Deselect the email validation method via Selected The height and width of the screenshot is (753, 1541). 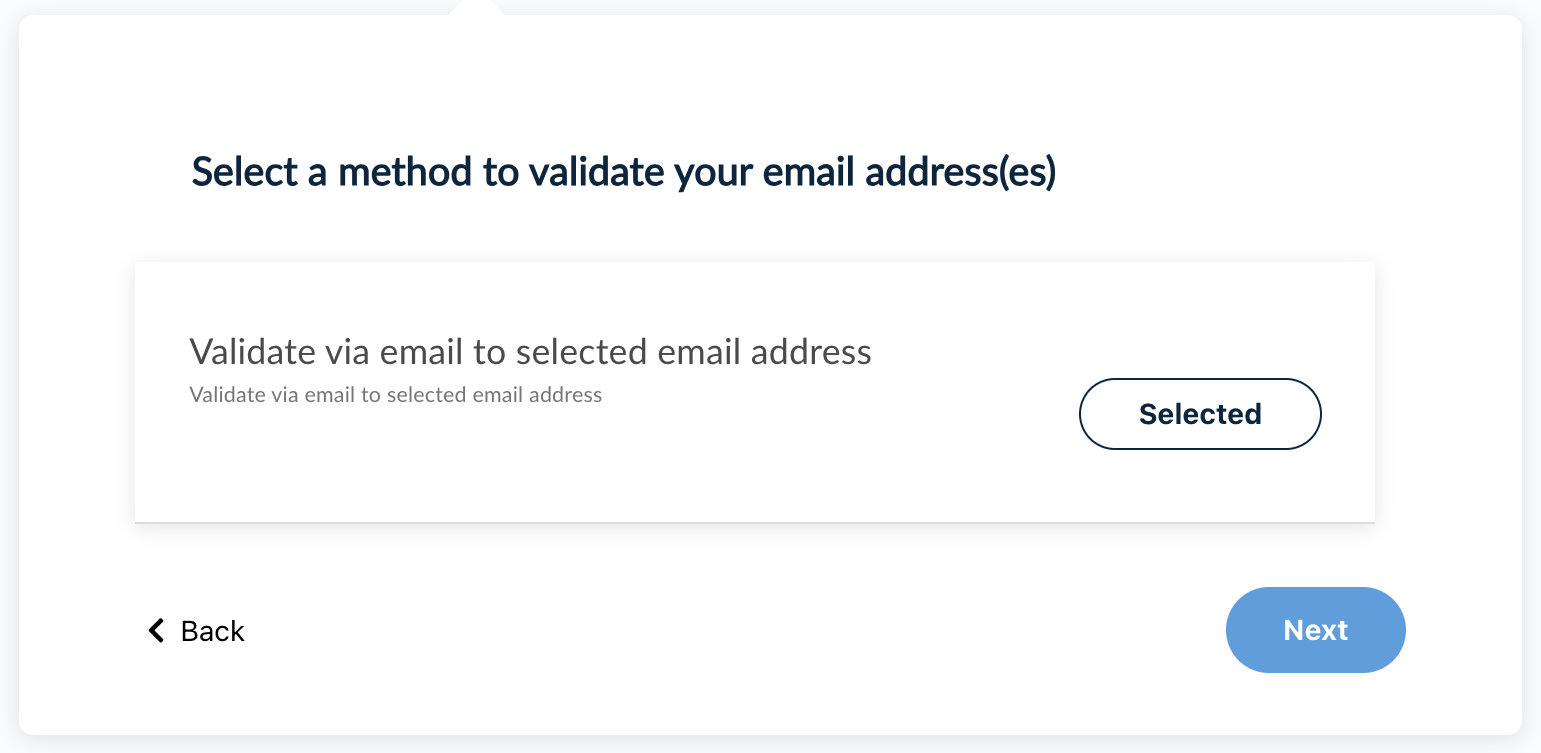tap(1200, 414)
